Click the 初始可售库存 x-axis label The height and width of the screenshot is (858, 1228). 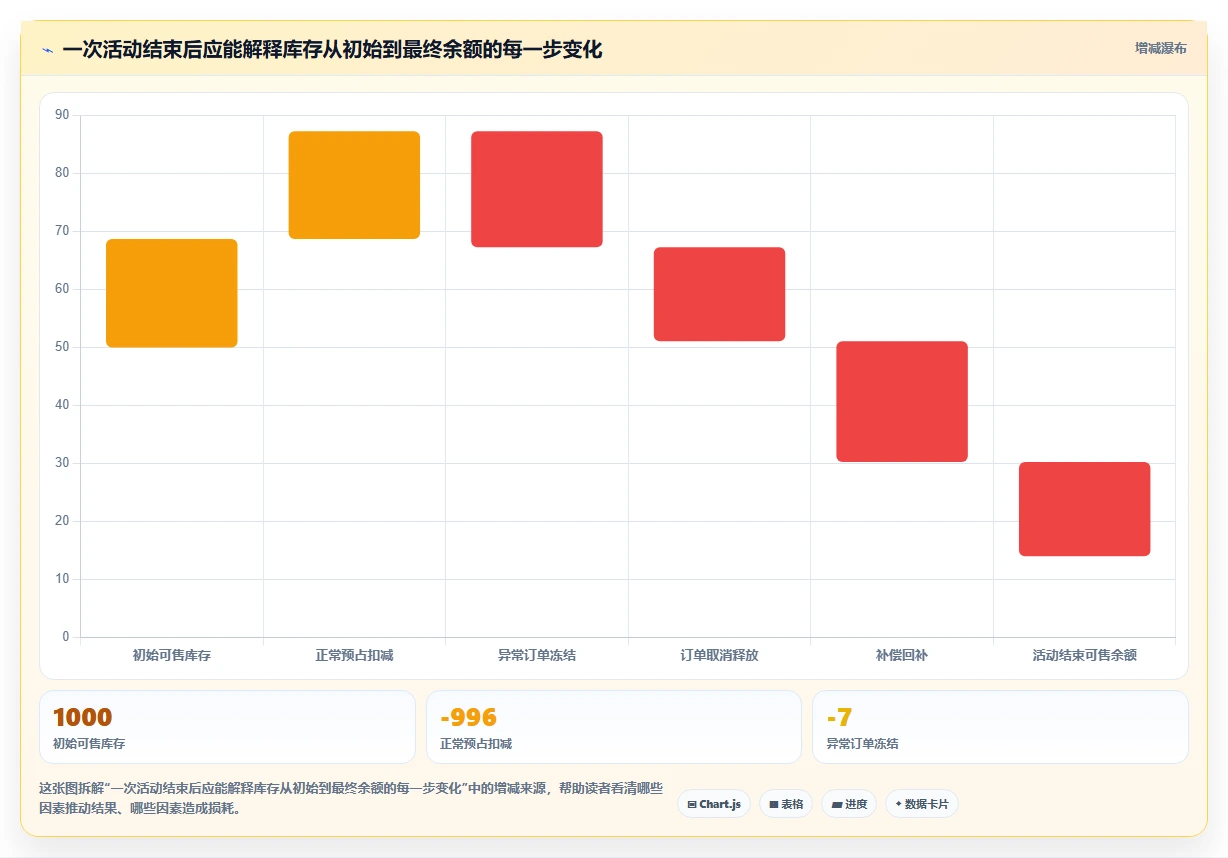click(x=172, y=656)
